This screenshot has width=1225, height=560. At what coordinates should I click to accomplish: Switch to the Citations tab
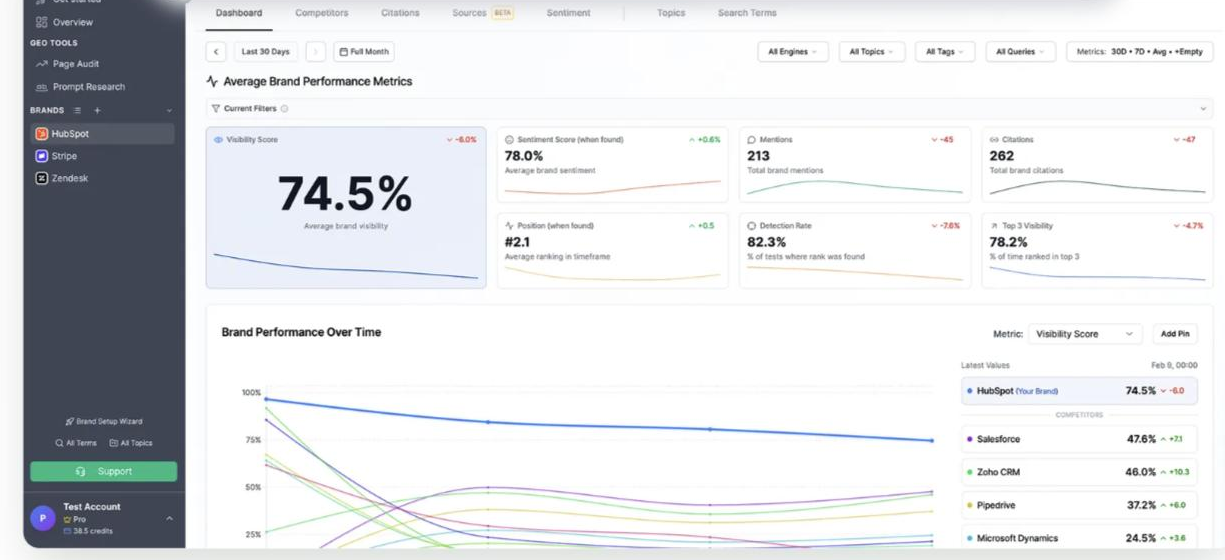pyautogui.click(x=400, y=13)
